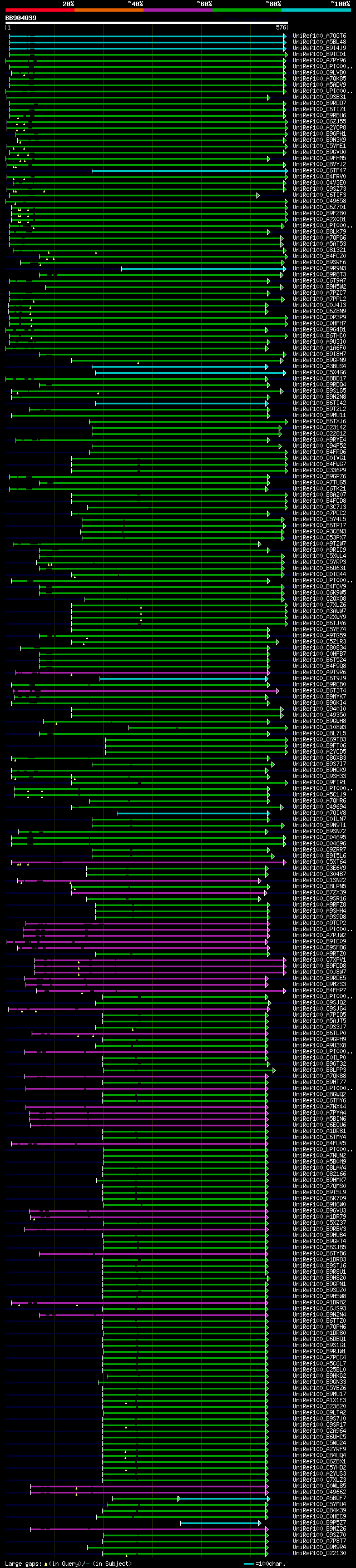Select hit label UniRef100_A7QIV8

point(319,813)
